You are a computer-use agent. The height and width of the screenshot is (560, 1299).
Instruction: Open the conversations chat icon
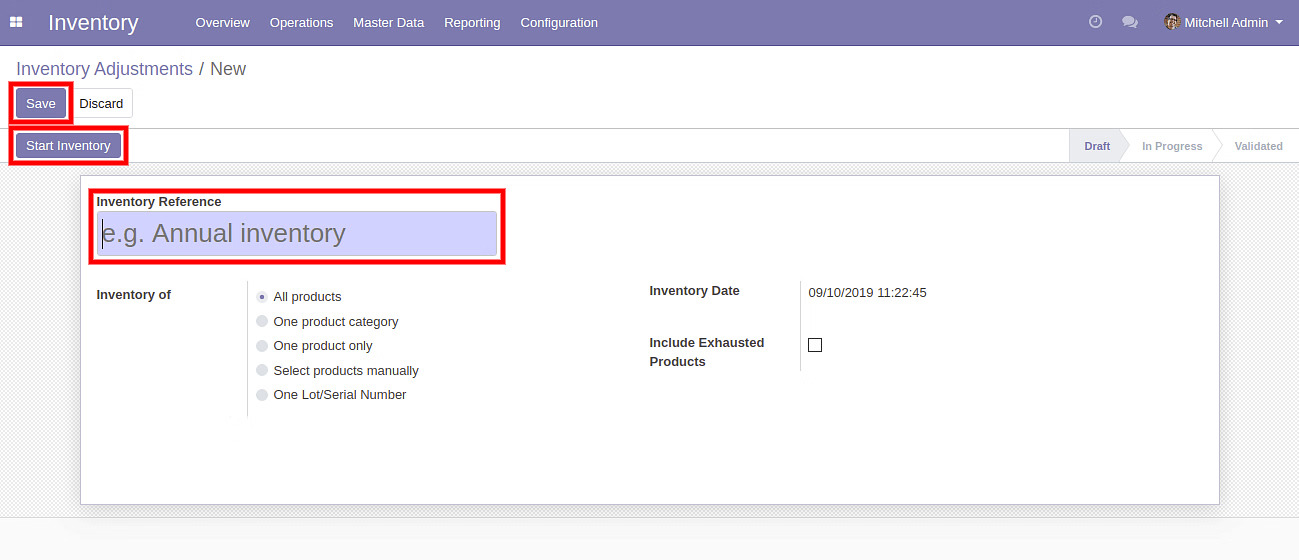tap(1130, 22)
